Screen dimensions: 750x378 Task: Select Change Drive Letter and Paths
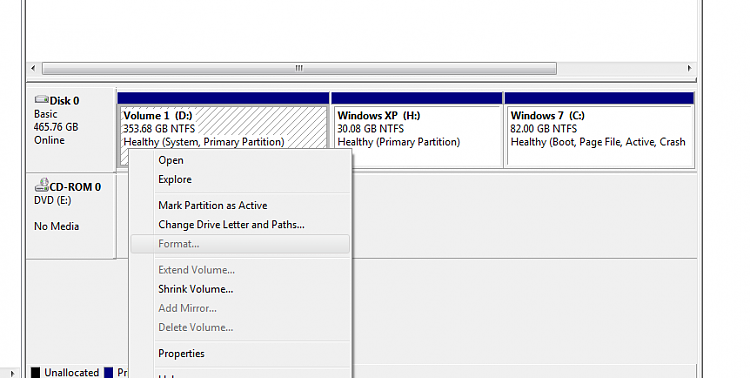point(232,224)
